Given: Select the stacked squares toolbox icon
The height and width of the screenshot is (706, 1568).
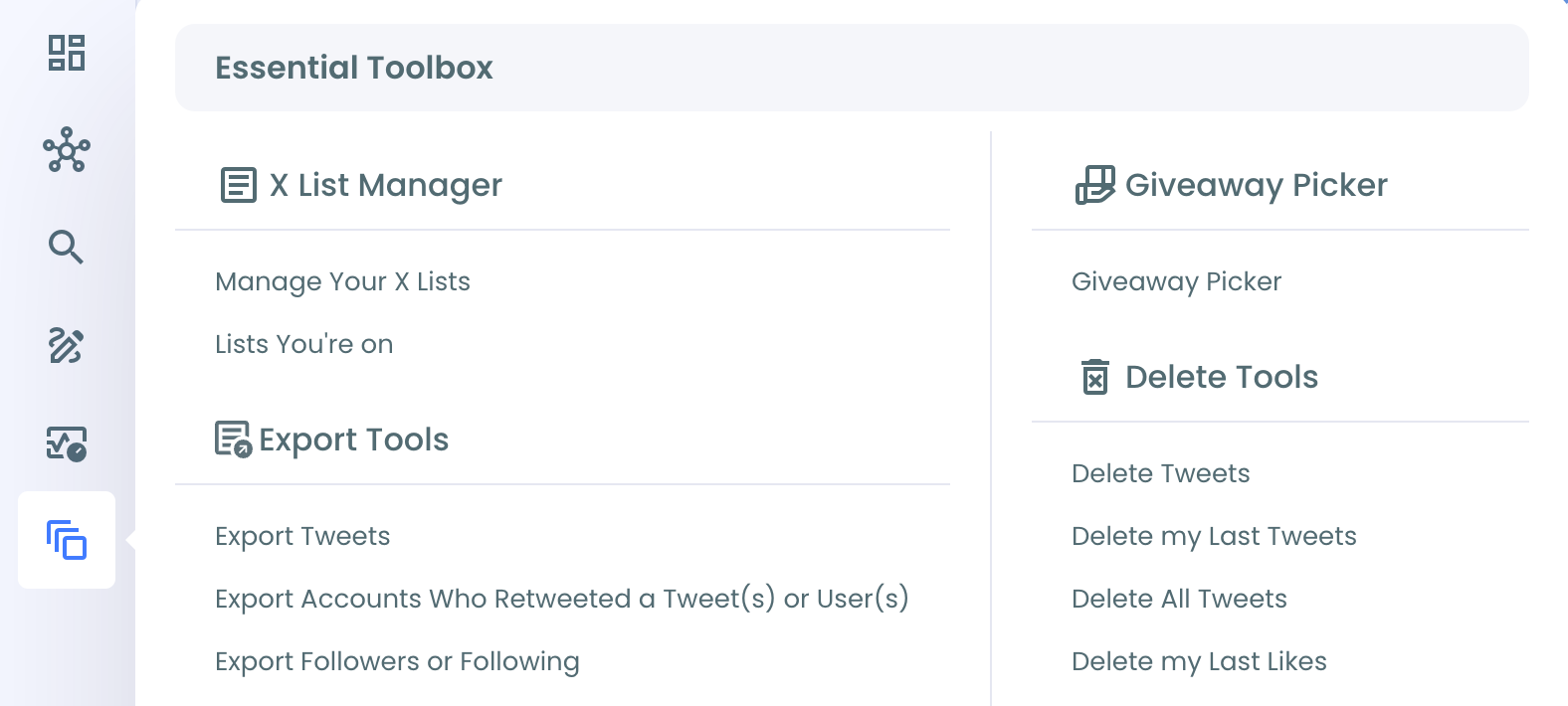Looking at the screenshot, I should pos(67,540).
